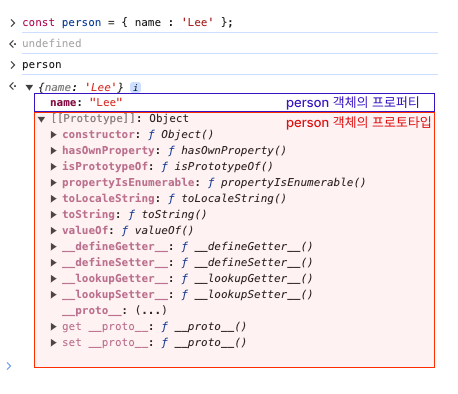Image resolution: width=458 pixels, height=394 pixels.
Task: Expand the set __proto__ accessor
Action: coord(53,342)
